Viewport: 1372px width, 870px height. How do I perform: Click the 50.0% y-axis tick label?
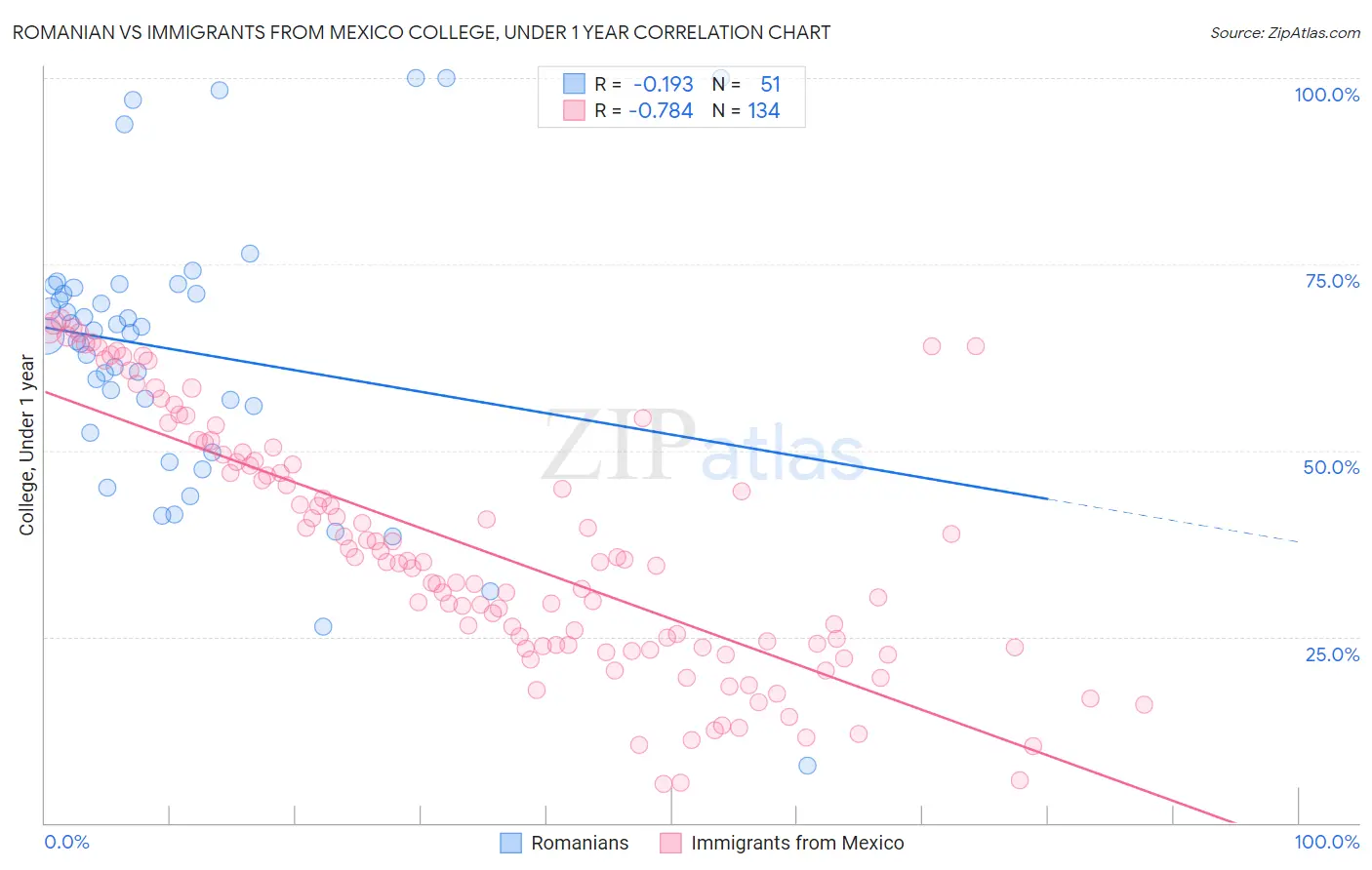click(x=1331, y=467)
